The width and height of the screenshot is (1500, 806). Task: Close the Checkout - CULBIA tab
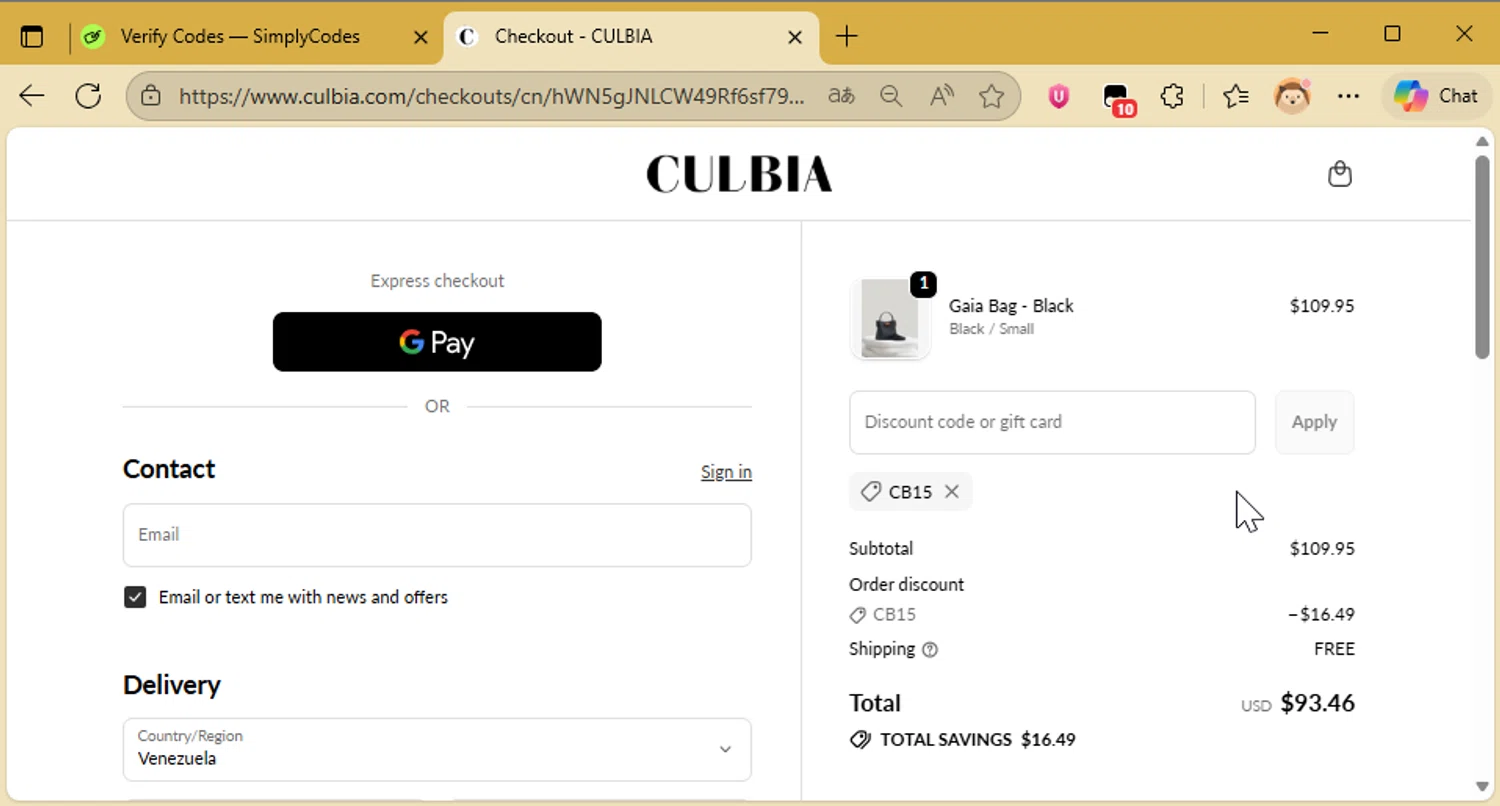pyautogui.click(x=795, y=37)
